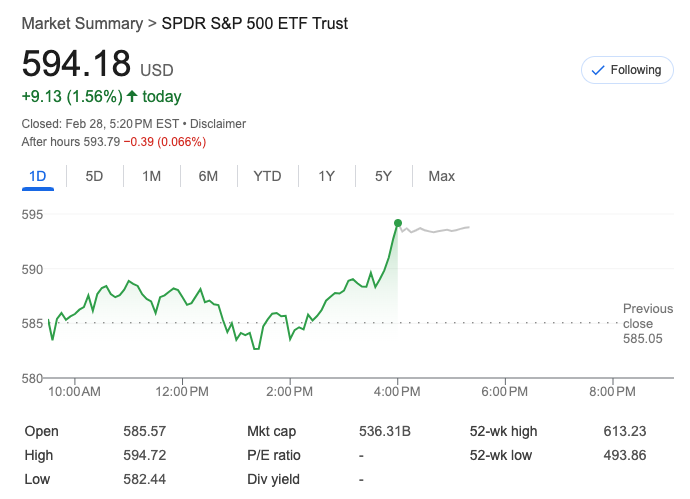
Task: Open the Disclaimer link
Action: pyautogui.click(x=217, y=124)
